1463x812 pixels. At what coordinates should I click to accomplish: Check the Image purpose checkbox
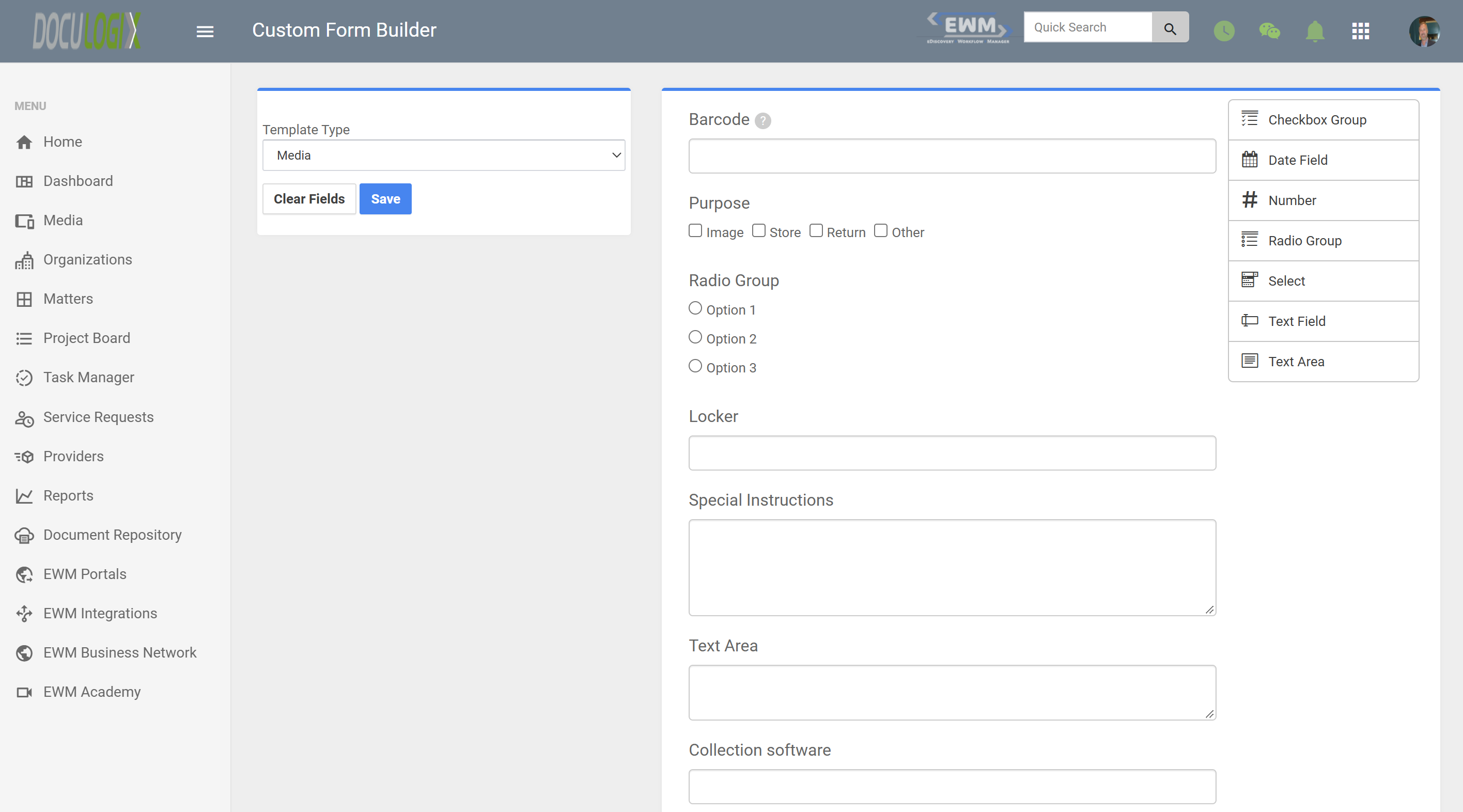click(x=695, y=230)
